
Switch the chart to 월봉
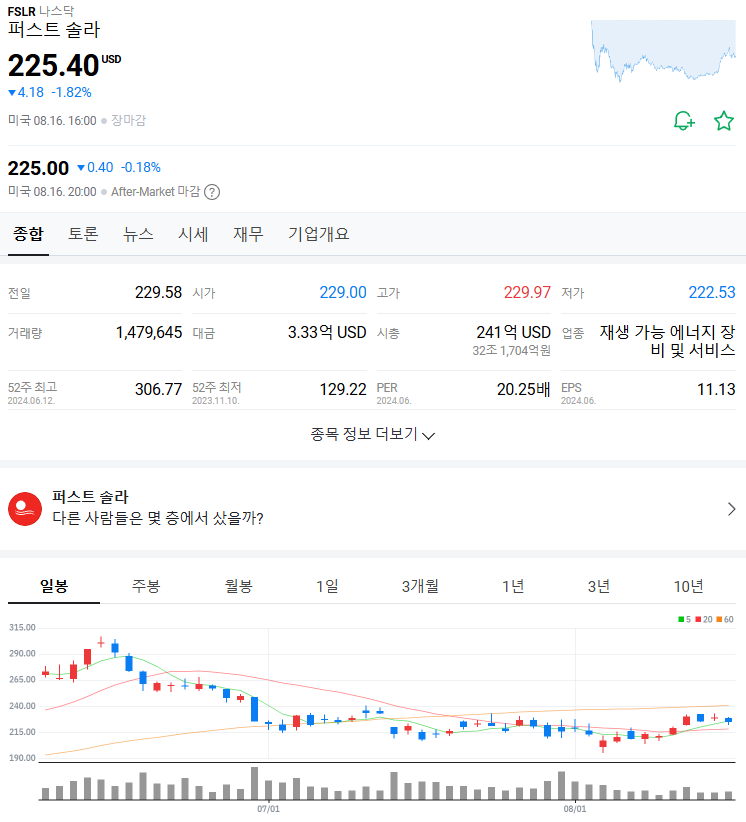click(239, 586)
